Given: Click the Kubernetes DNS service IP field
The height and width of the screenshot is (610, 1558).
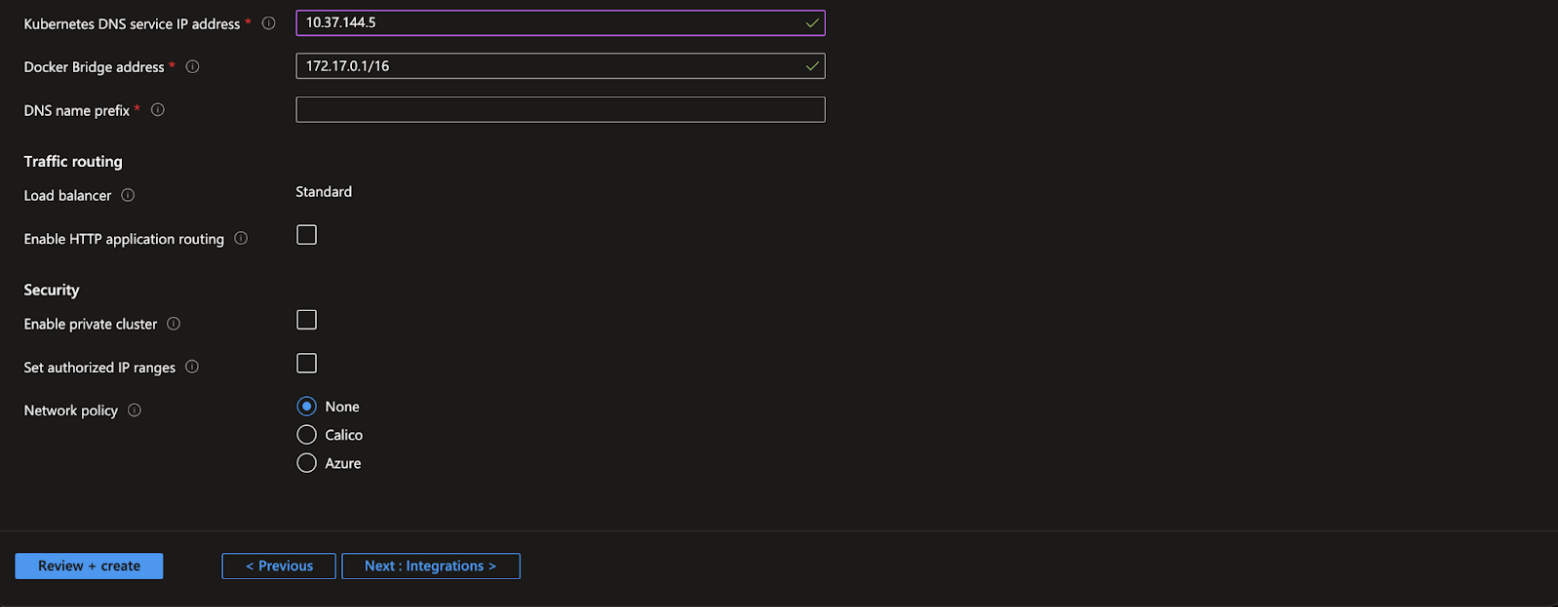Looking at the screenshot, I should click(x=550, y=23).
